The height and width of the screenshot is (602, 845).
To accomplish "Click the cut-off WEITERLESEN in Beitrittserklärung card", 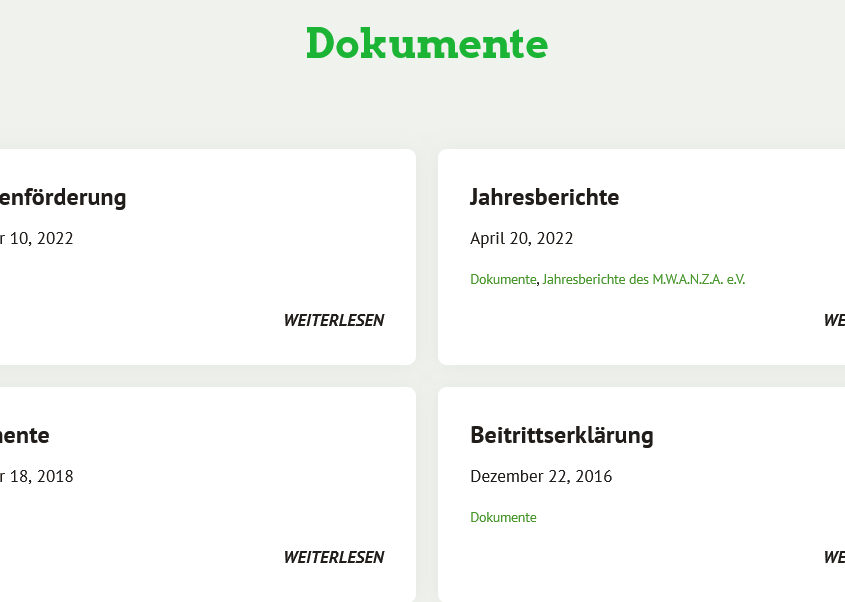I will coord(834,557).
